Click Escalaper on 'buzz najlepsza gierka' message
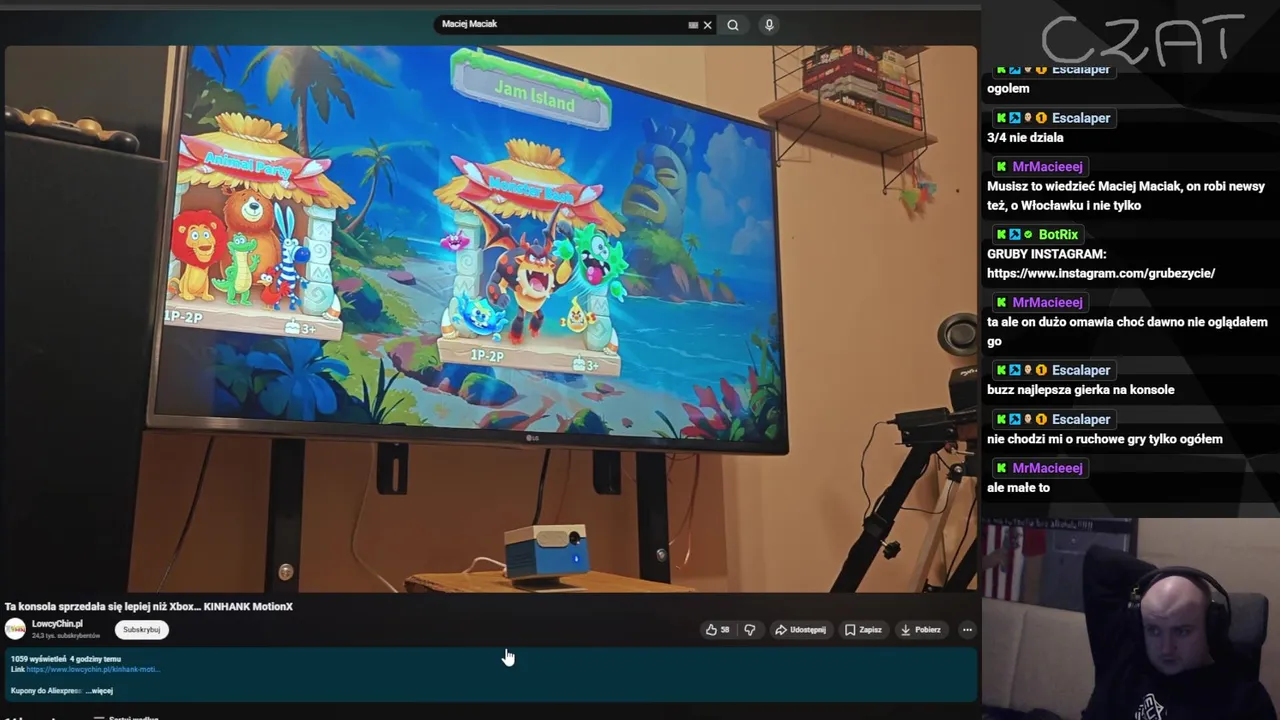The height and width of the screenshot is (720, 1280). coord(1081,370)
